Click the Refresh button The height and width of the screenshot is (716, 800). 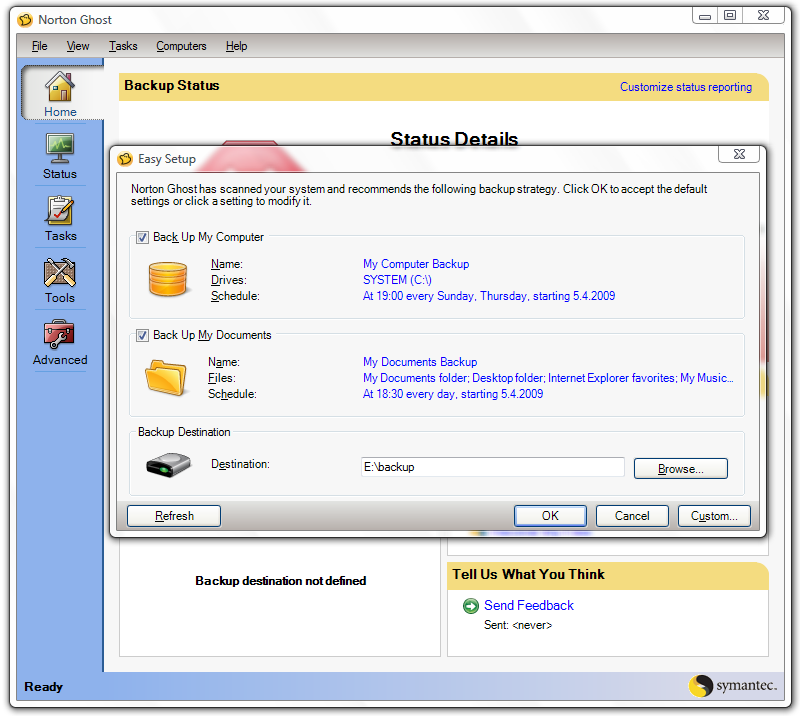tap(174, 516)
